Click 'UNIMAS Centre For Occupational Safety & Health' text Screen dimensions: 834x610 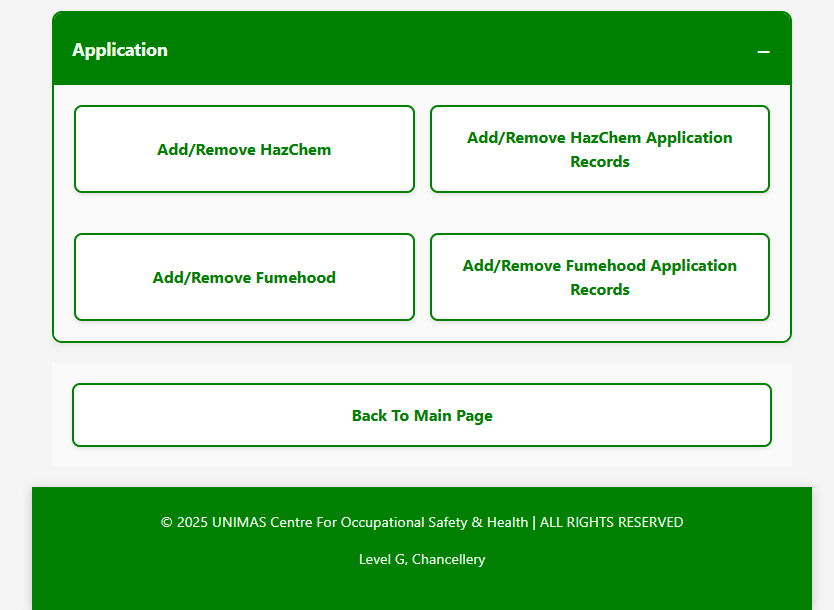click(x=370, y=522)
